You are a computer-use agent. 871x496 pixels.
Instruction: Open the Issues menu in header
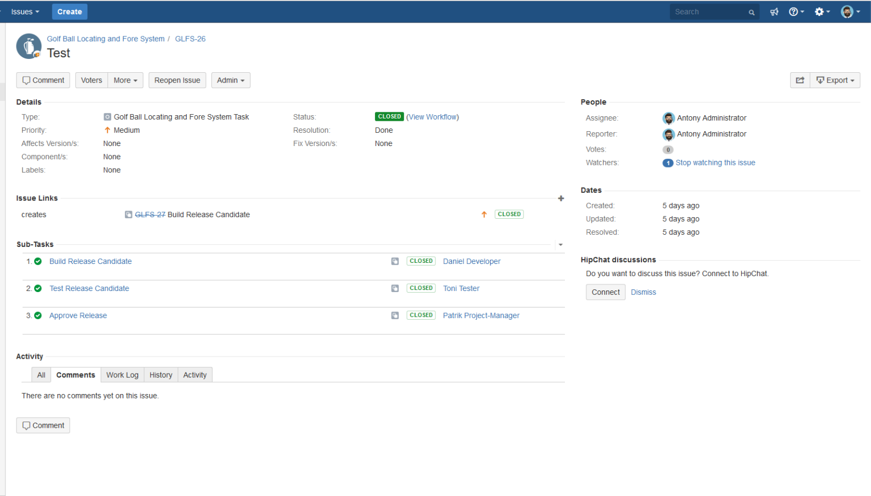pyautogui.click(x=25, y=12)
